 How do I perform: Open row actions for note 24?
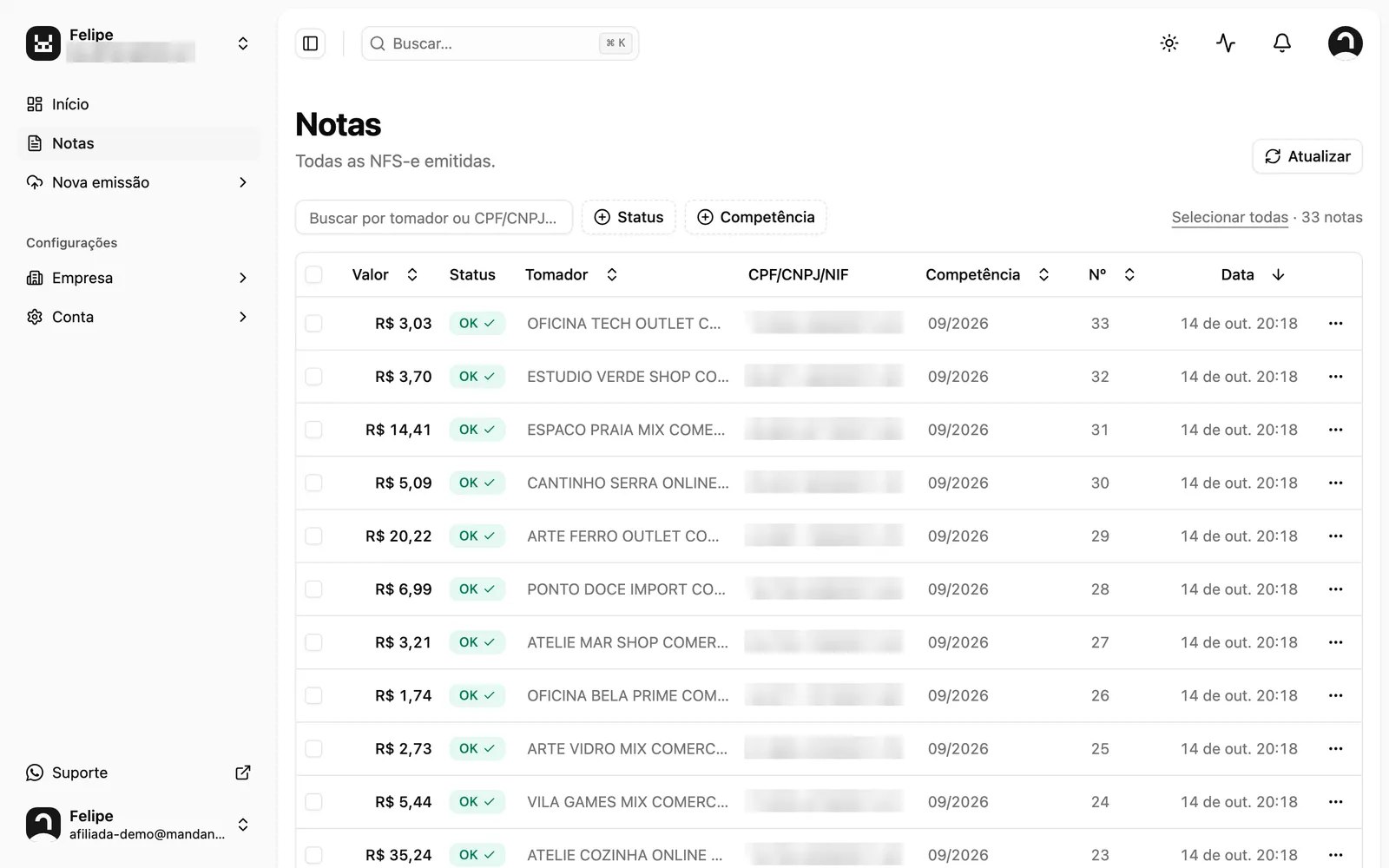[x=1335, y=802]
